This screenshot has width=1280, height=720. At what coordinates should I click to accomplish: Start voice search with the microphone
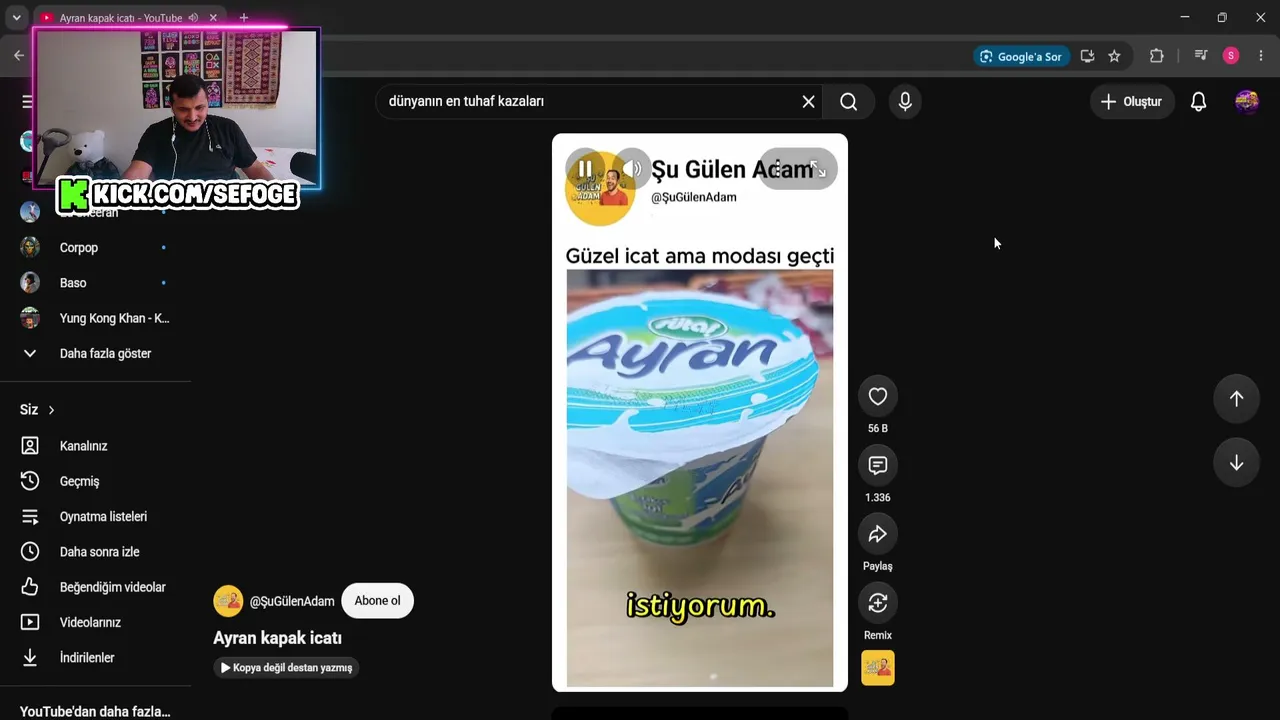pos(905,101)
